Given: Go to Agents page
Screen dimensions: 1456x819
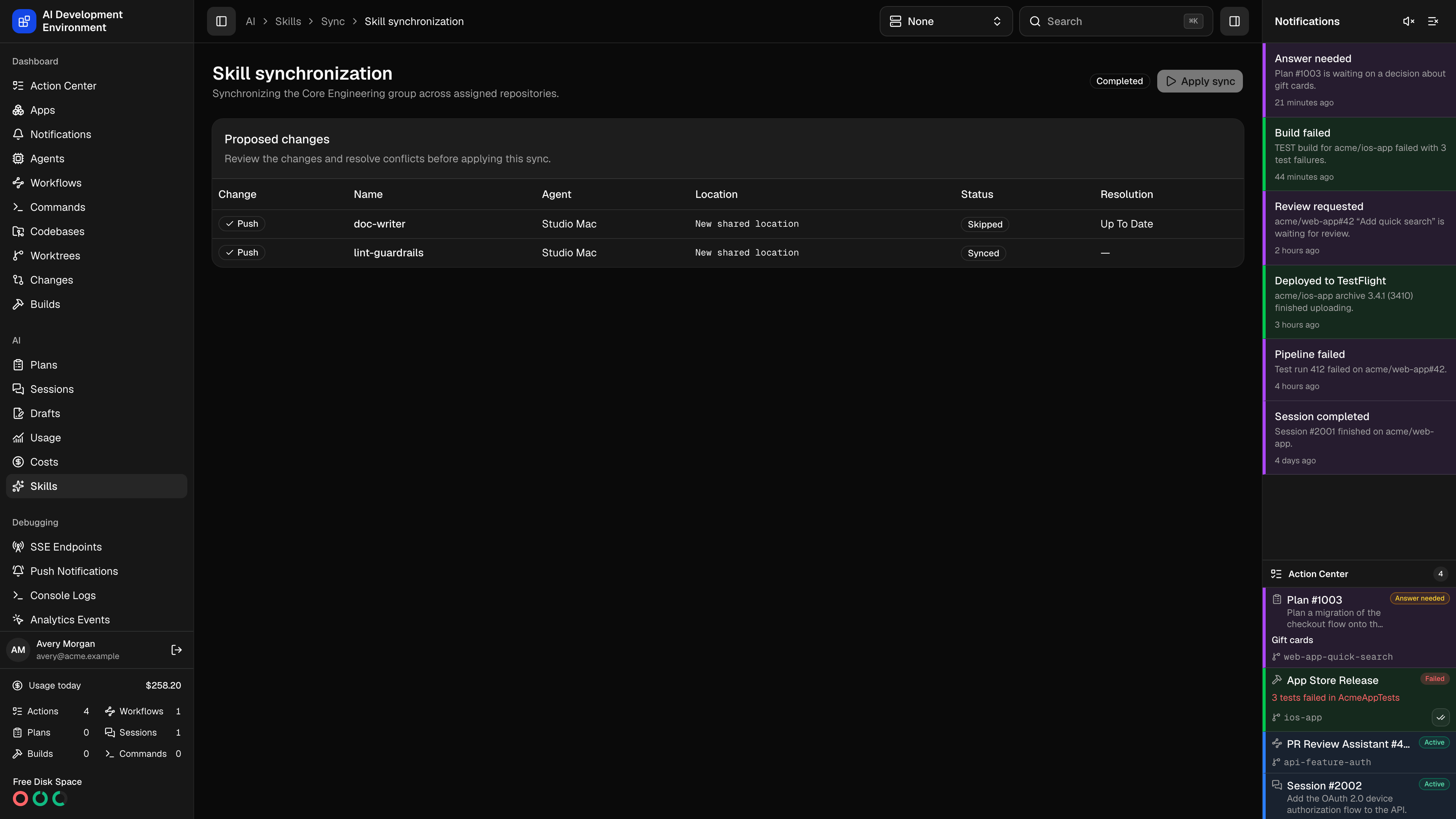Looking at the screenshot, I should pos(97,159).
